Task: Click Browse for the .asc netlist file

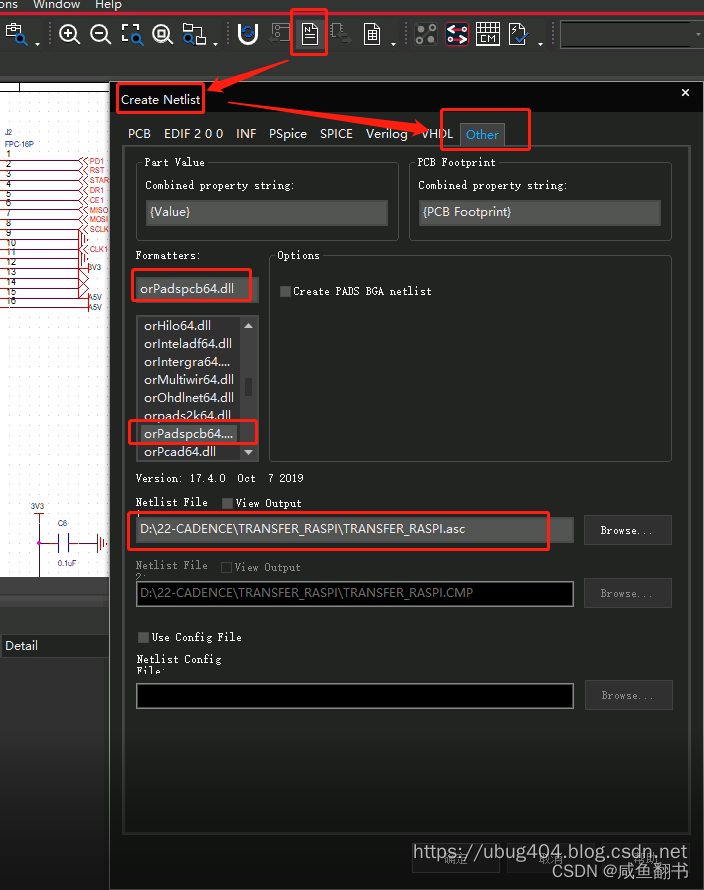Action: coord(627,530)
